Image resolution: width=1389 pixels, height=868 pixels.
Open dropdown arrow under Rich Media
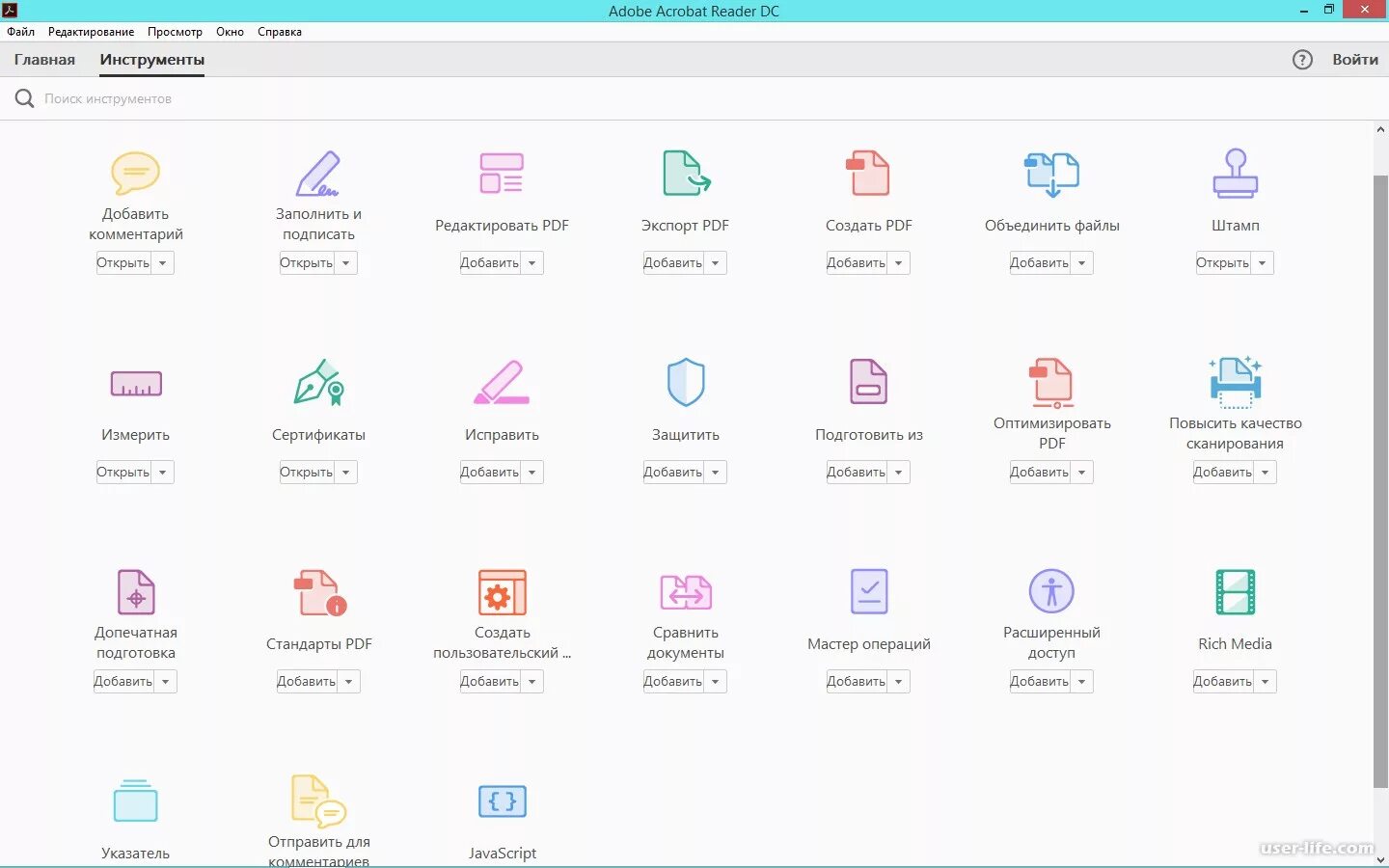pyautogui.click(x=1266, y=681)
